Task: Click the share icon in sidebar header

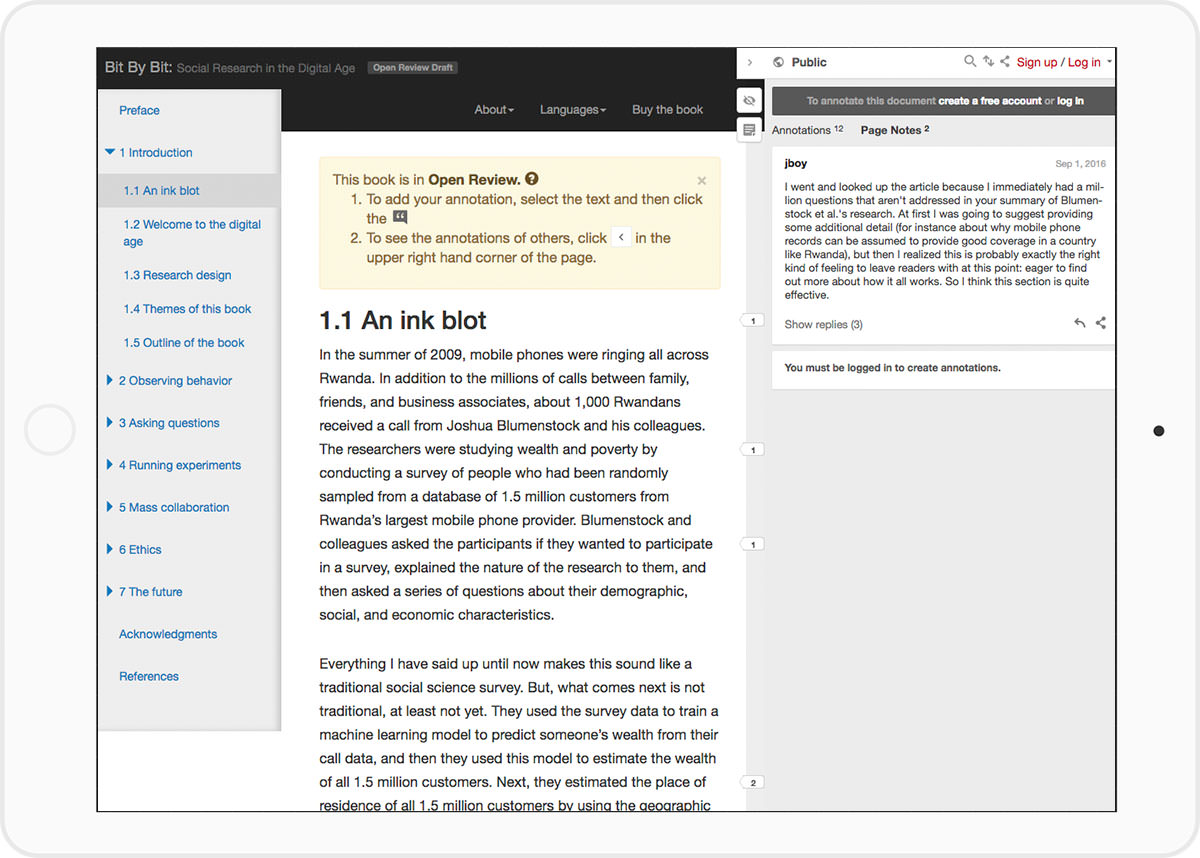Action: pyautogui.click(x=1005, y=62)
